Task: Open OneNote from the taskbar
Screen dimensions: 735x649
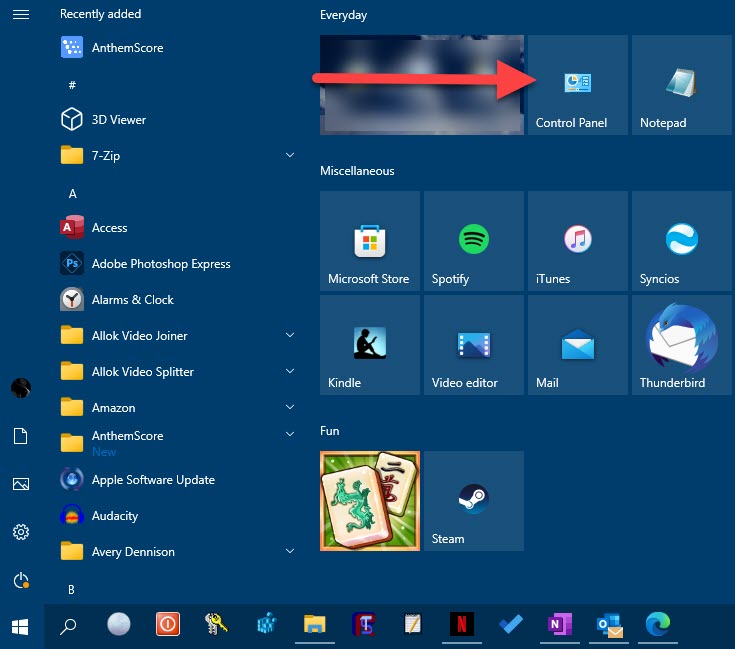Action: [x=560, y=625]
